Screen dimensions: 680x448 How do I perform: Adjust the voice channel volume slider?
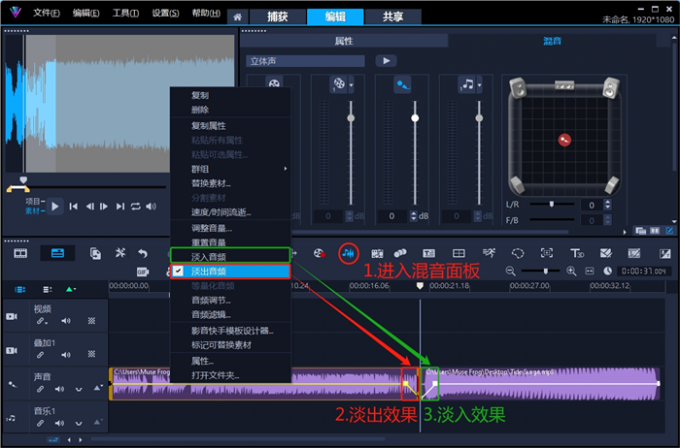415,118
